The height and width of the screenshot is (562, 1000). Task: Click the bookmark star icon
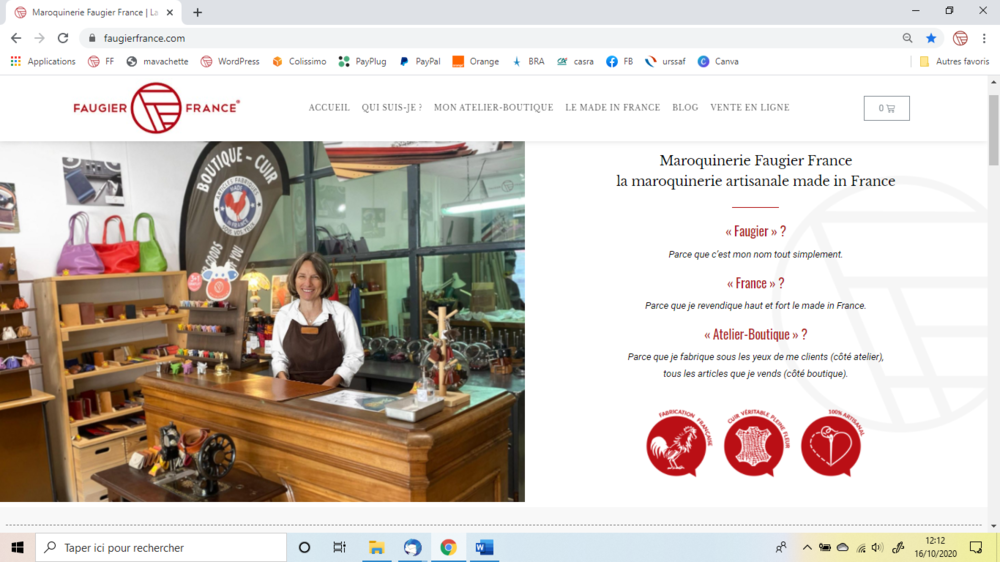click(931, 38)
